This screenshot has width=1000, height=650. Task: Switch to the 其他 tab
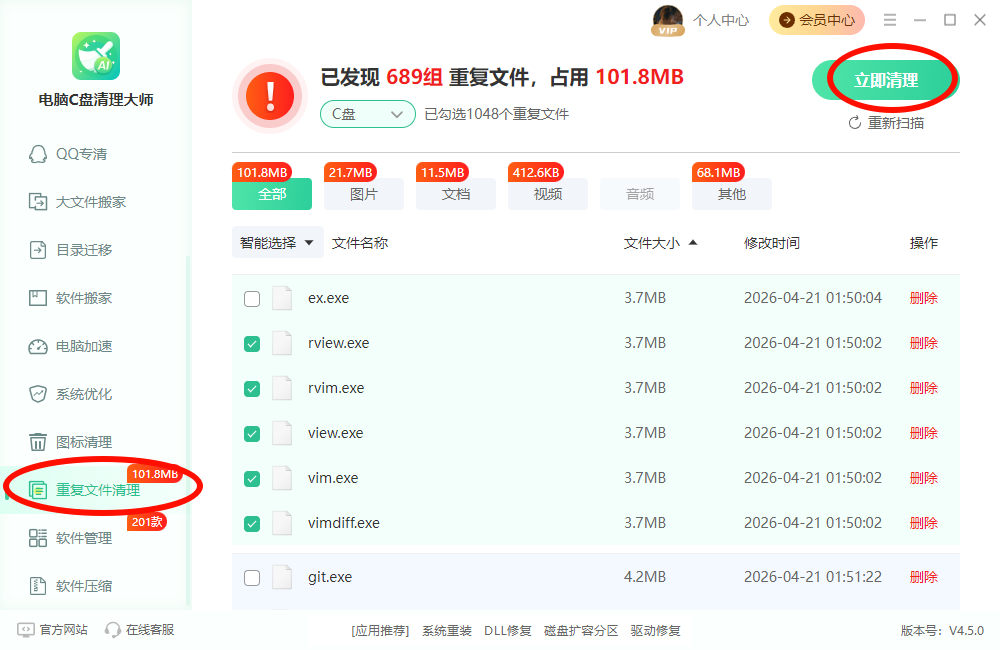(732, 194)
